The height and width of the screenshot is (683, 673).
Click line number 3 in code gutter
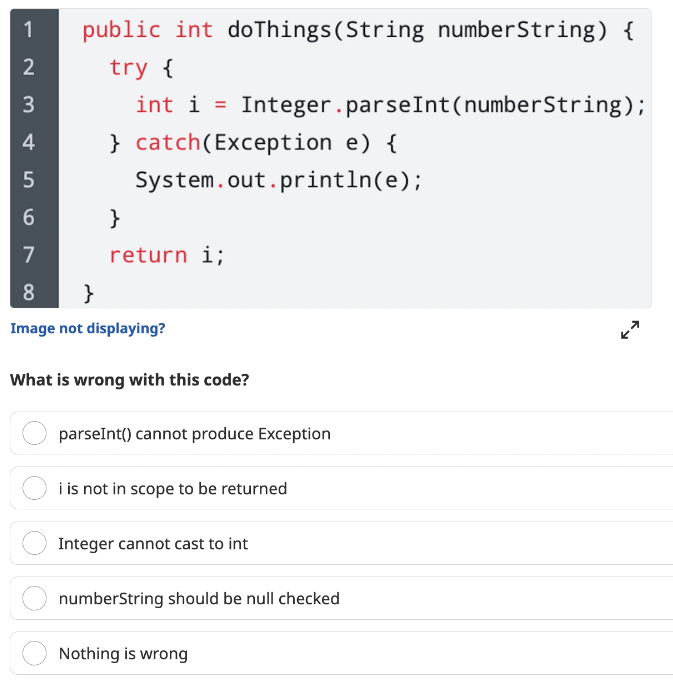29,105
